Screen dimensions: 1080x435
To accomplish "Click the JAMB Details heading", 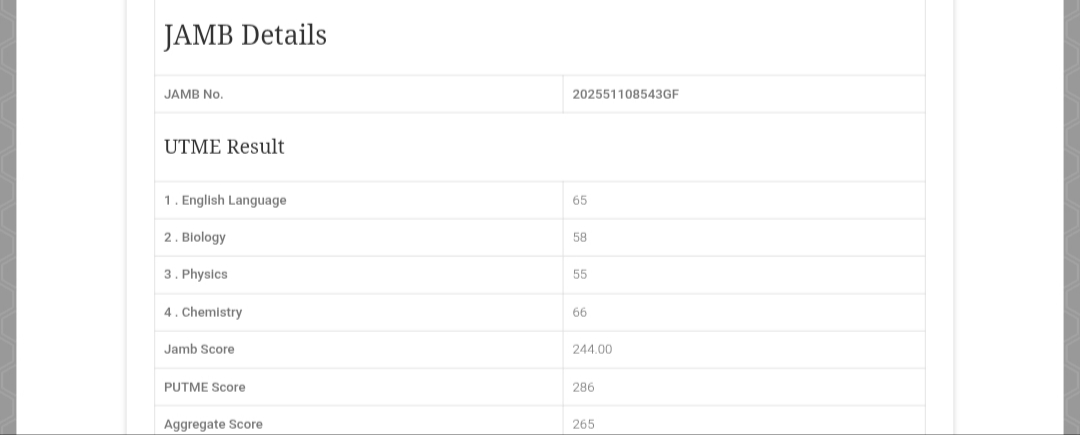I will pyautogui.click(x=245, y=36).
